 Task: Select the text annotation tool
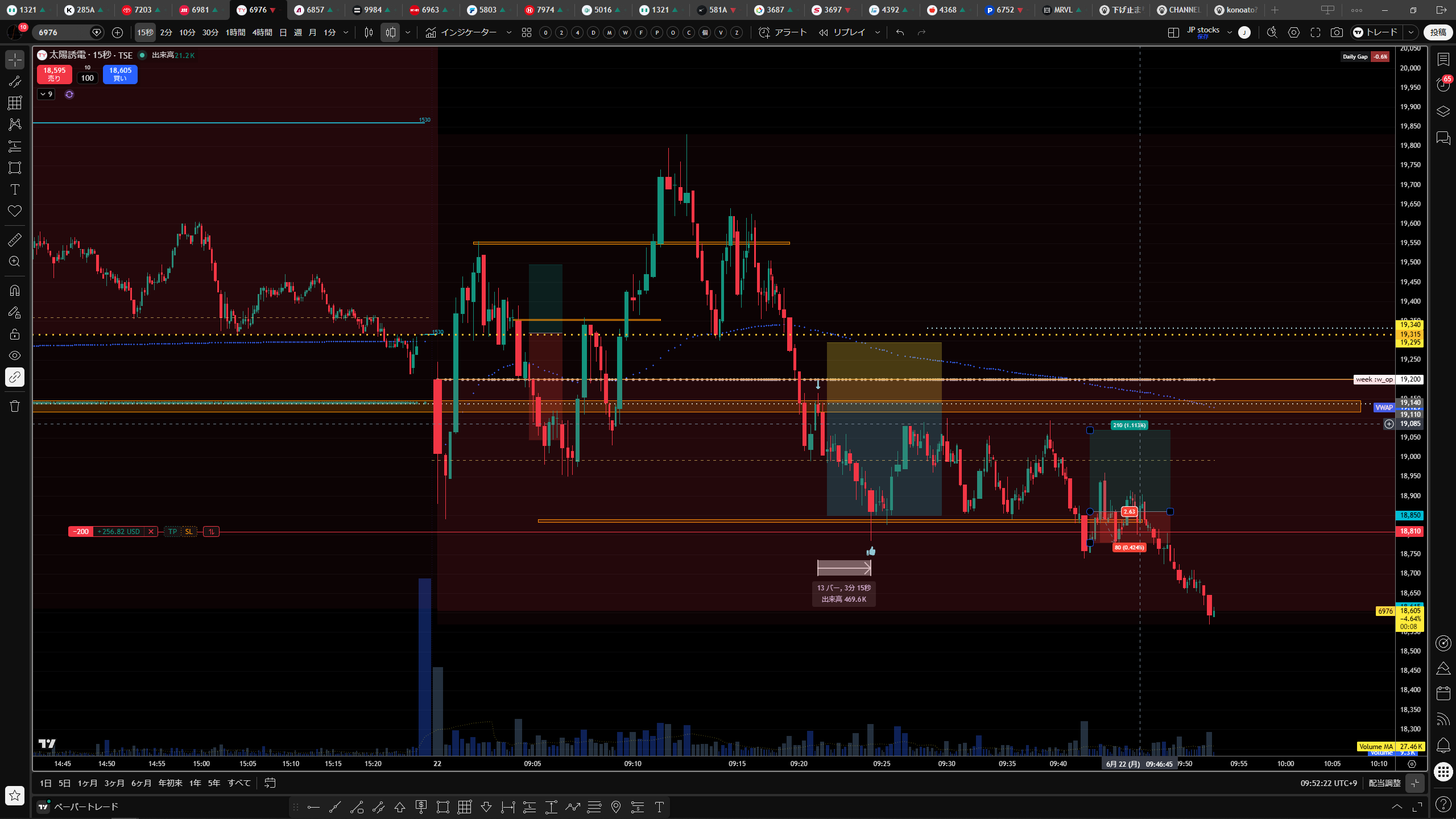pyautogui.click(x=15, y=189)
